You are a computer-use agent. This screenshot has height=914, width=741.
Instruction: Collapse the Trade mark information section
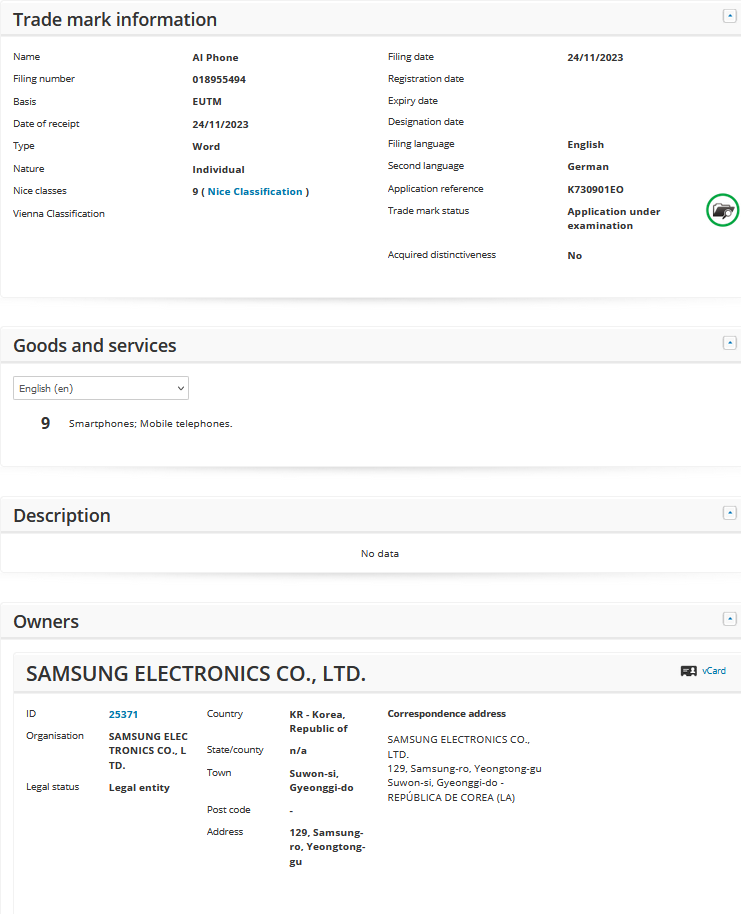coord(729,16)
